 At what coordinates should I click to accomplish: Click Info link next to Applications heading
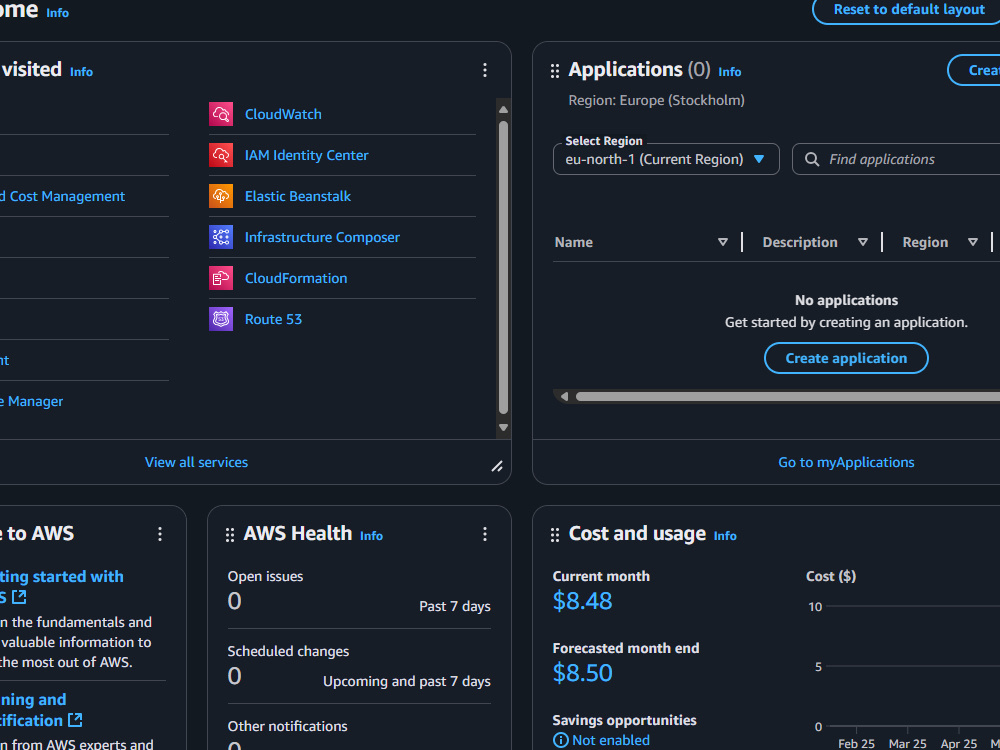pyautogui.click(x=730, y=72)
